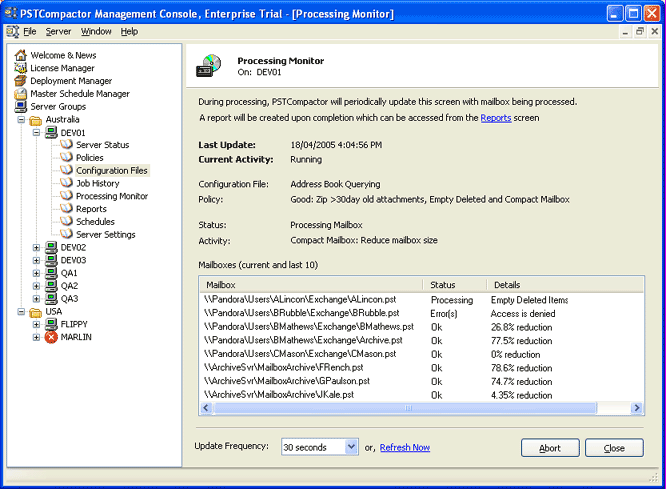Click the Job History book icon
This screenshot has height=489, width=666.
(x=66, y=183)
